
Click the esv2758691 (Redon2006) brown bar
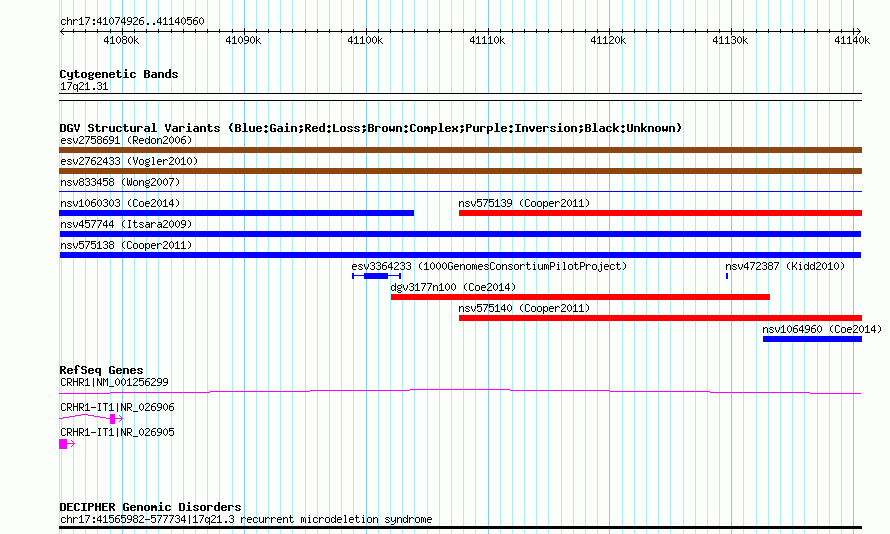click(460, 150)
